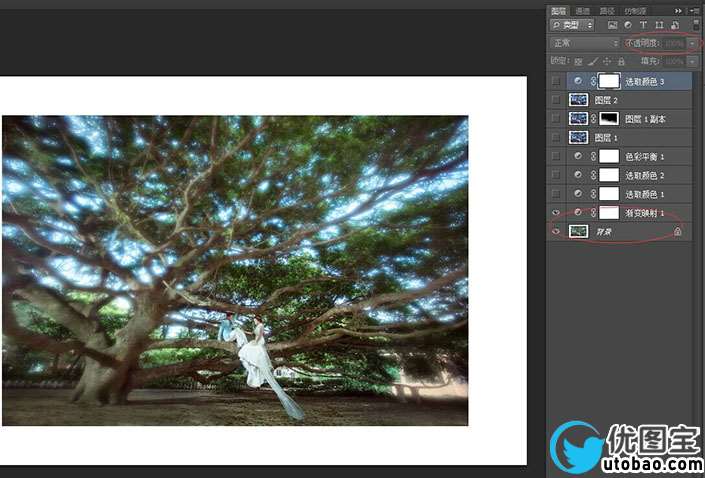Viewport: 705px width, 478px height.
Task: Select the 选取颜色 1 mask thumbnail
Action: tap(609, 194)
